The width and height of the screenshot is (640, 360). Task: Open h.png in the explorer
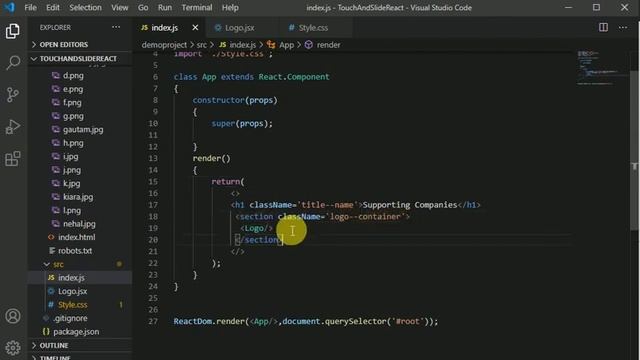tap(73, 143)
